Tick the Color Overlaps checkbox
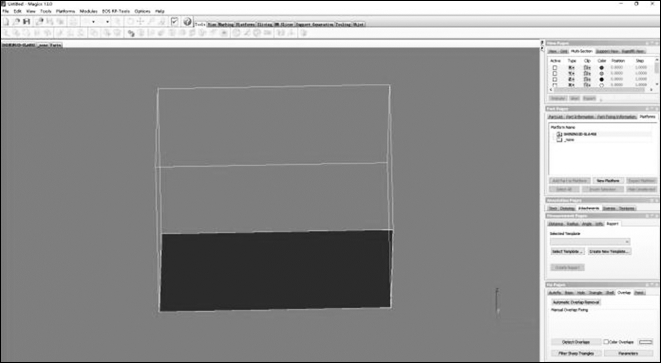The image size is (661, 363). [x=606, y=342]
